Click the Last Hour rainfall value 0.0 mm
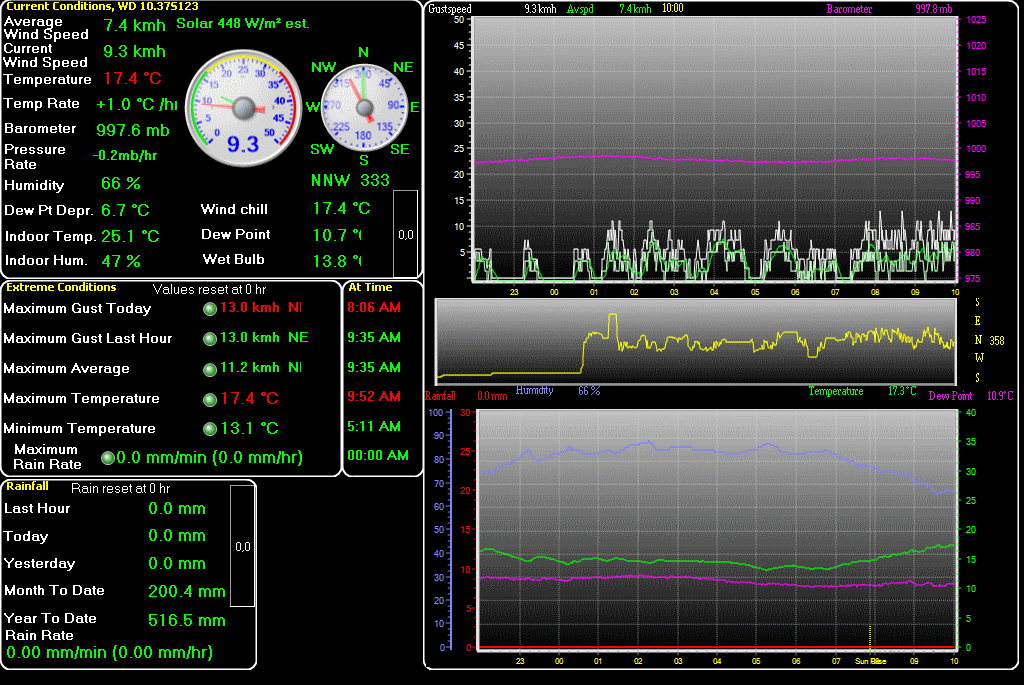This screenshot has height=685, width=1024. coord(176,509)
